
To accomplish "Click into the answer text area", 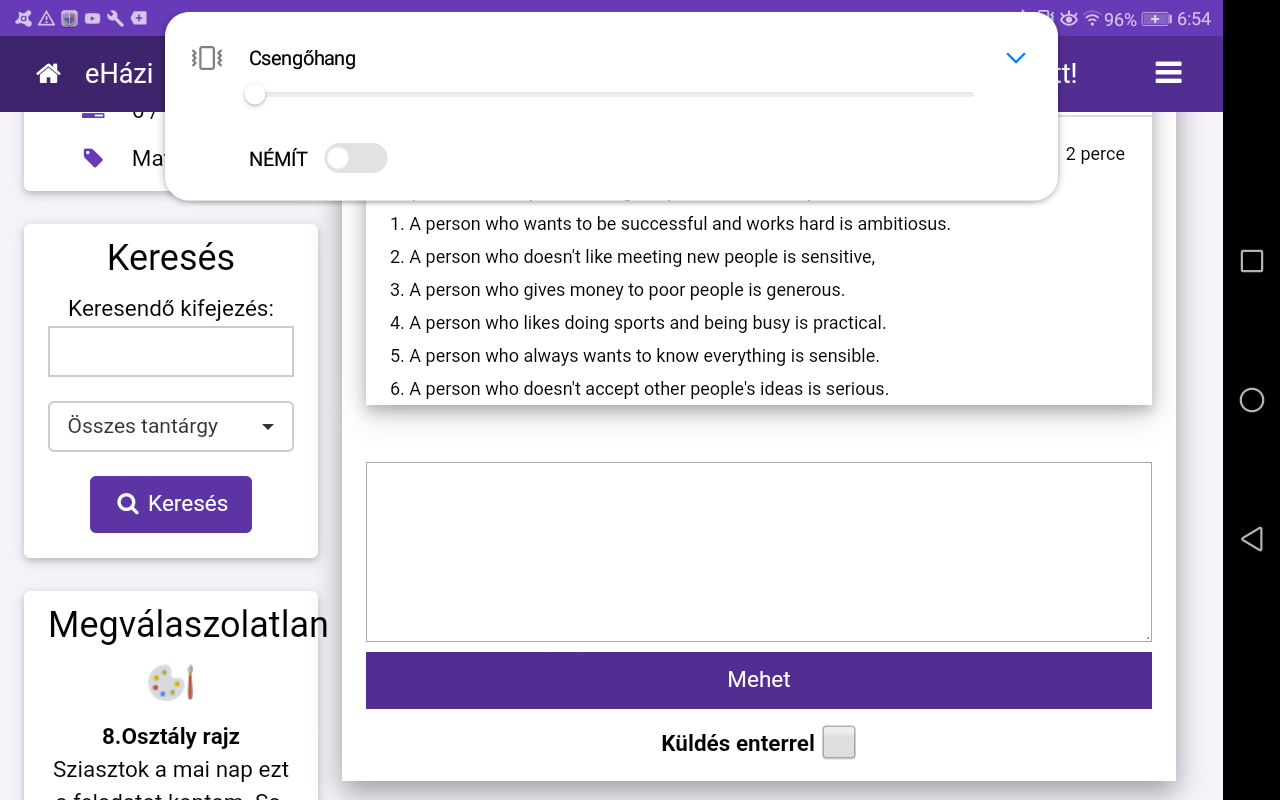I will click(x=758, y=551).
